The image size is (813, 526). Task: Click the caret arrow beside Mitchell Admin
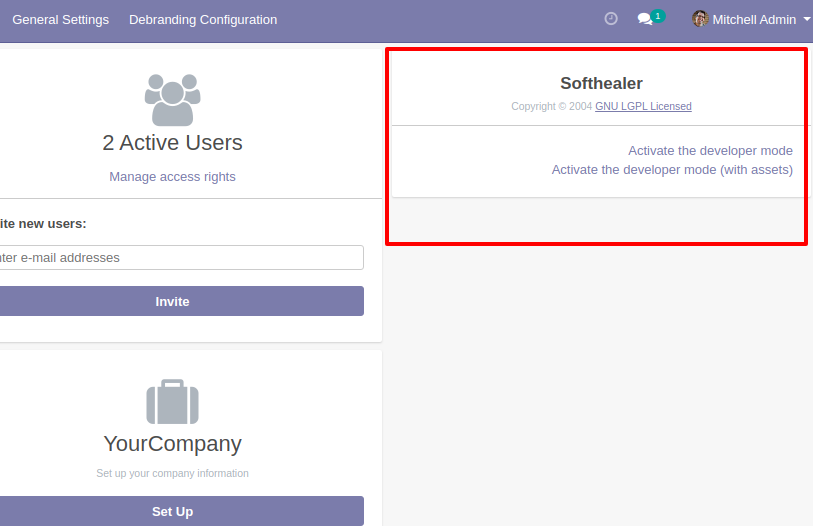pyautogui.click(x=807, y=19)
